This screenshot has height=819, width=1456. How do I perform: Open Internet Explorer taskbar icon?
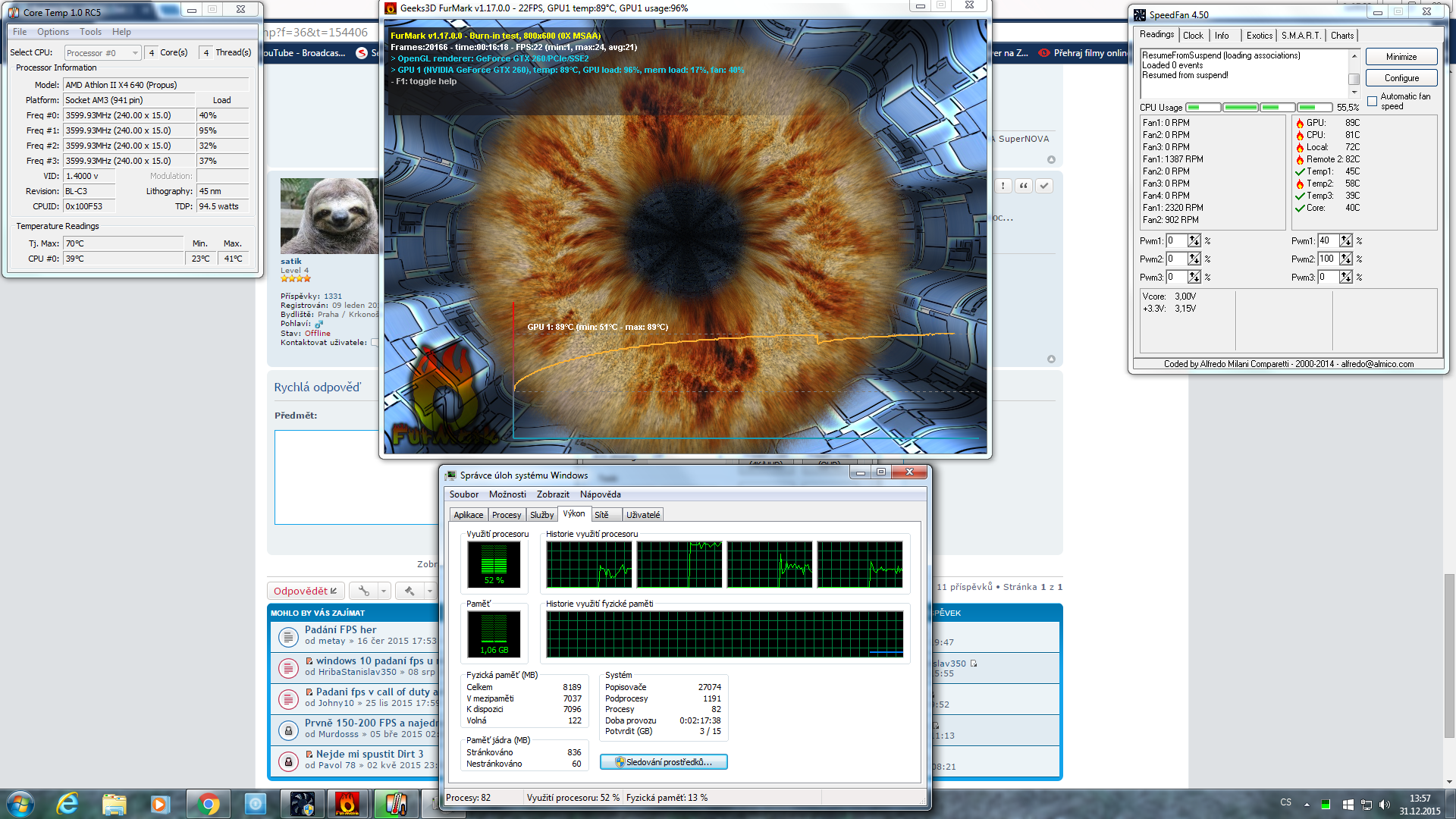point(67,804)
